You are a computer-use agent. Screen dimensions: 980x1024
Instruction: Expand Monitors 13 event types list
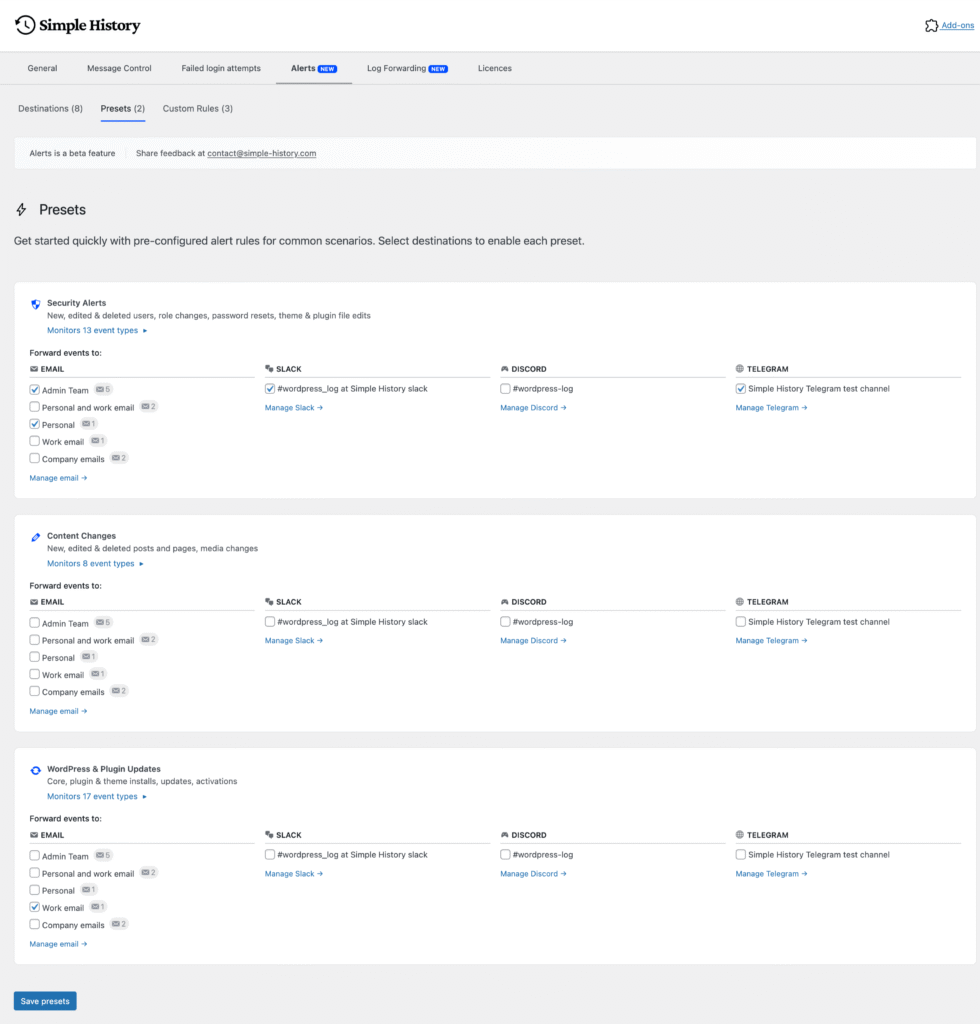[97, 330]
